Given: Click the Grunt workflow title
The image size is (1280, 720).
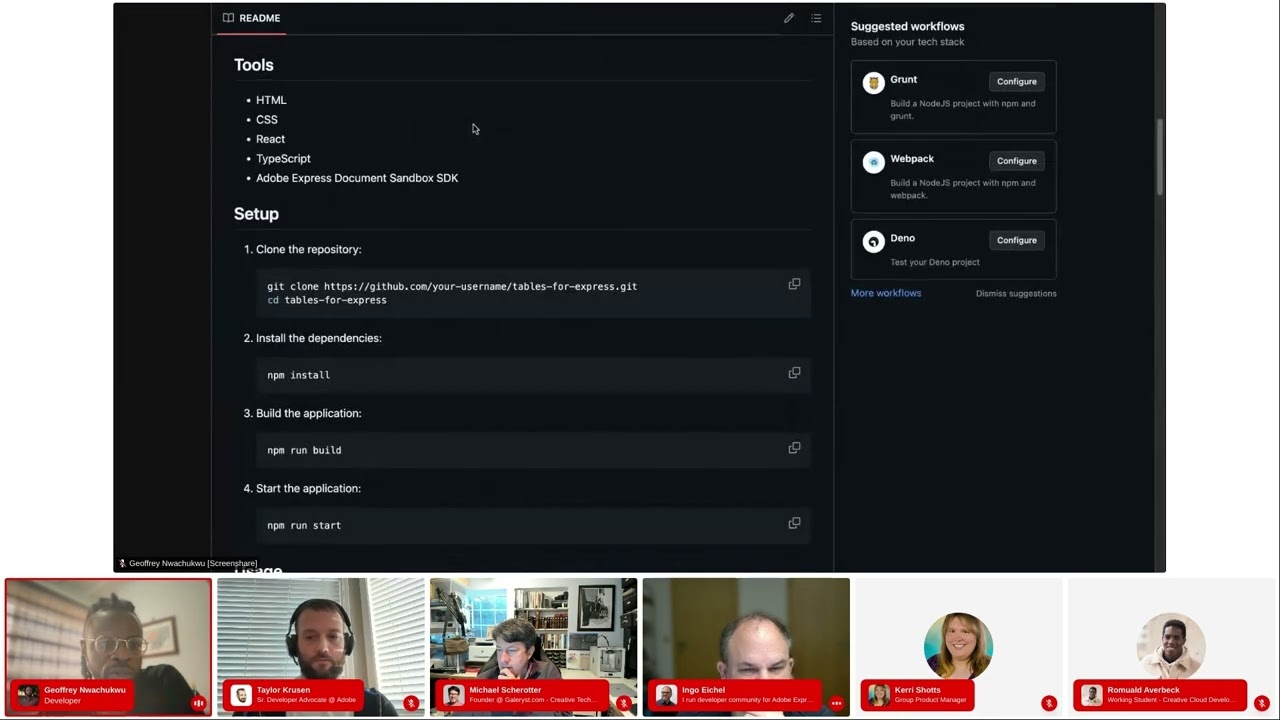Looking at the screenshot, I should point(904,79).
